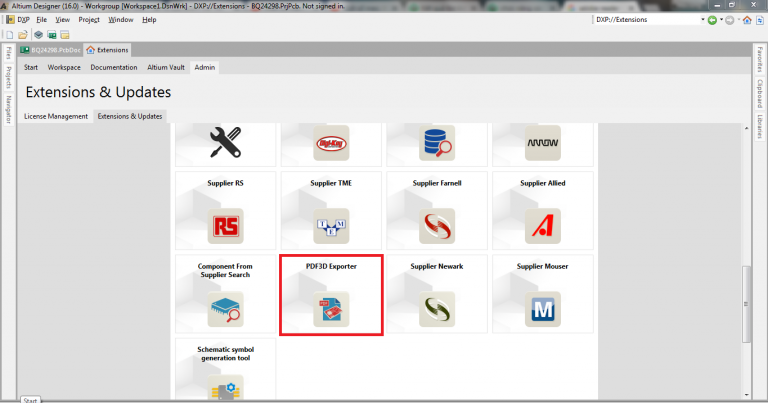This screenshot has width=768, height=403.
Task: Open the Files side panel
Action: point(8,53)
